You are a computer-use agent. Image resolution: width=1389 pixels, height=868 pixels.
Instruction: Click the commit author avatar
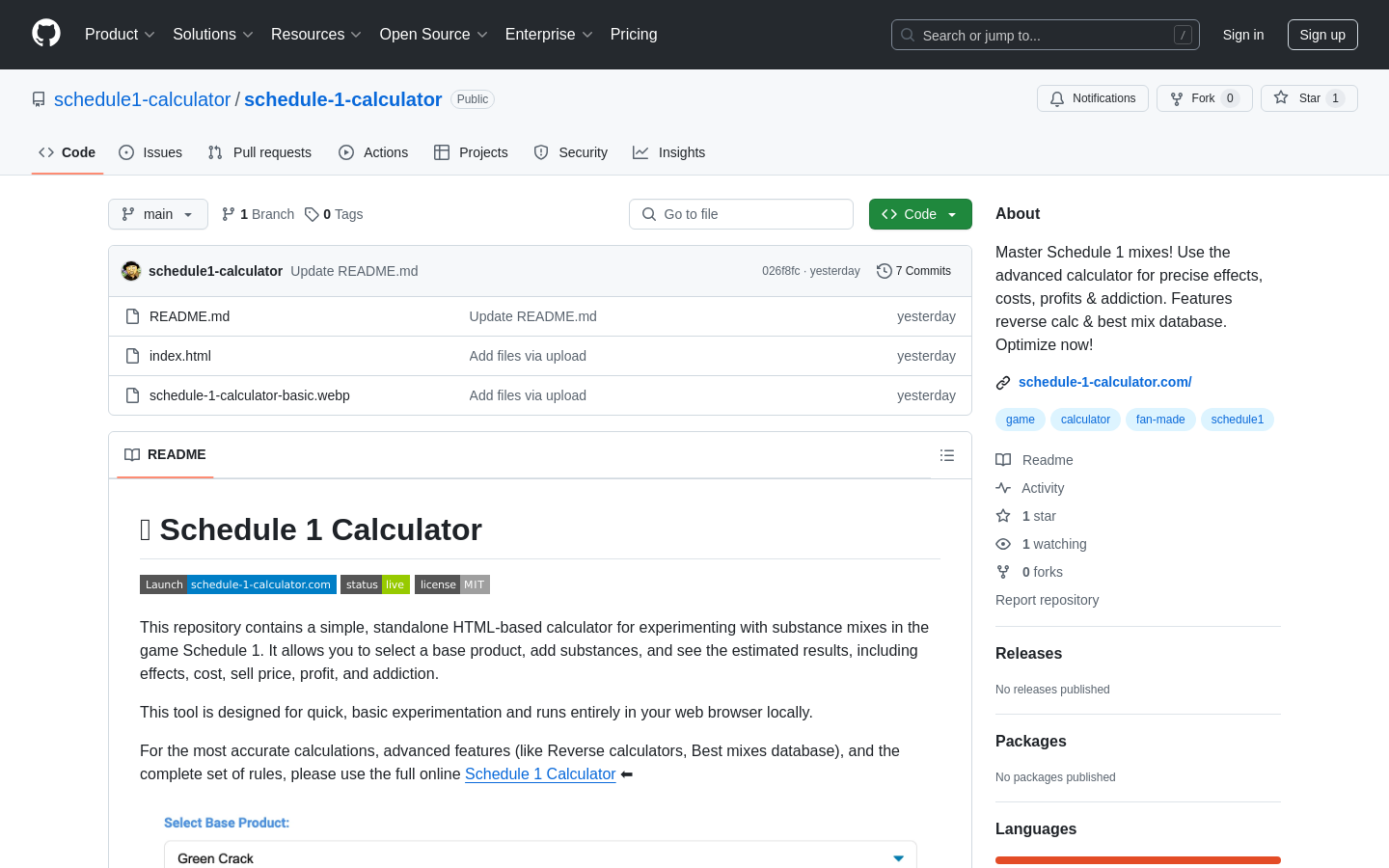[131, 271]
